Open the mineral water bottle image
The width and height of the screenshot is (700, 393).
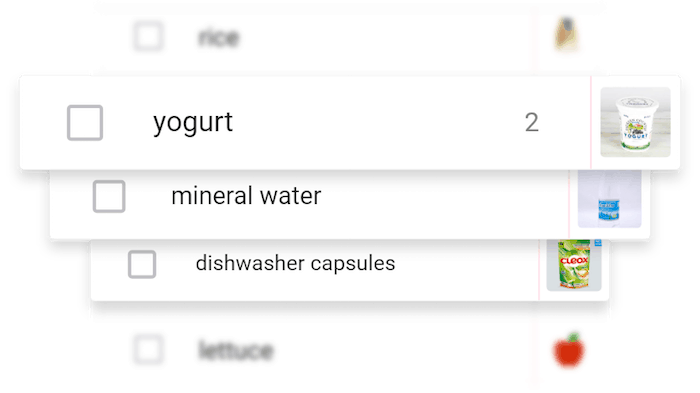609,199
